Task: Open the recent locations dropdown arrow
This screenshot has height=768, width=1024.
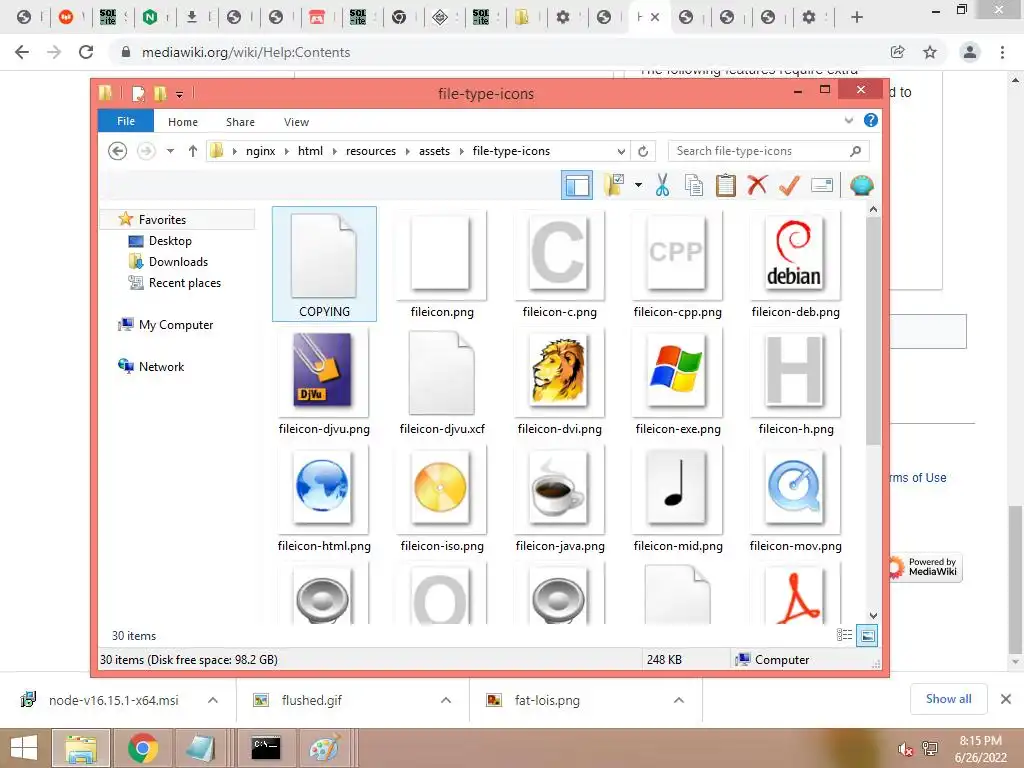Action: coord(170,151)
